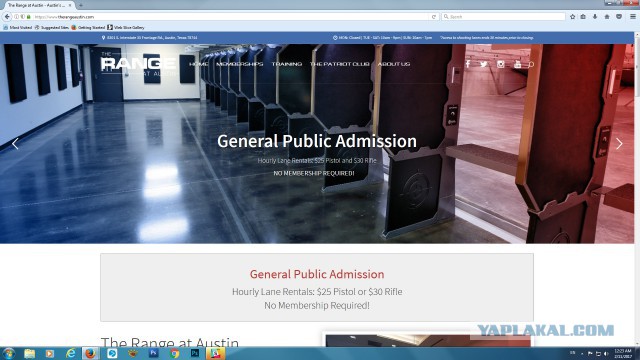Open the bookmarks library clipboard icon

583,17
